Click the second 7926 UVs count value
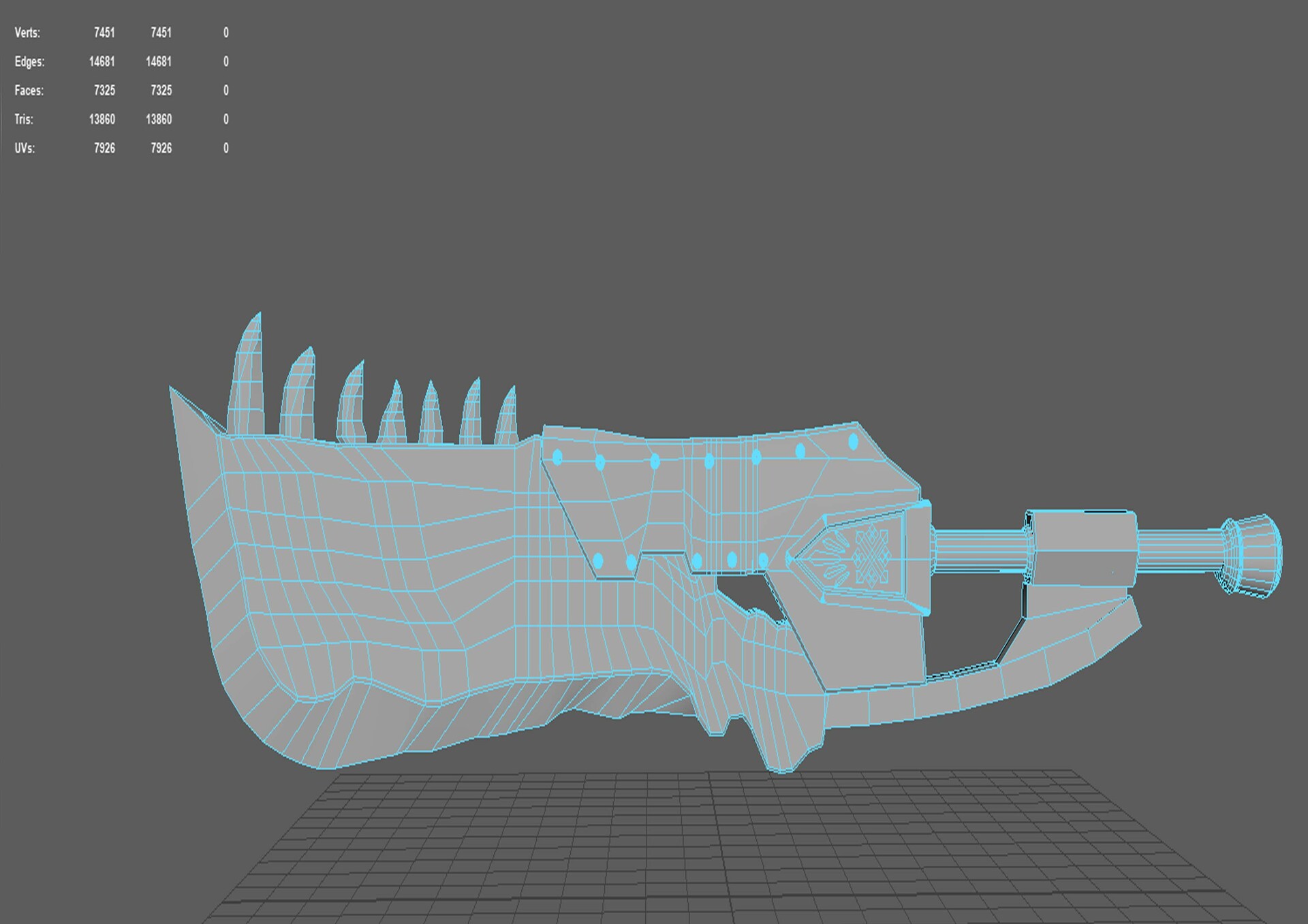Viewport: 1308px width, 924px height. click(161, 148)
